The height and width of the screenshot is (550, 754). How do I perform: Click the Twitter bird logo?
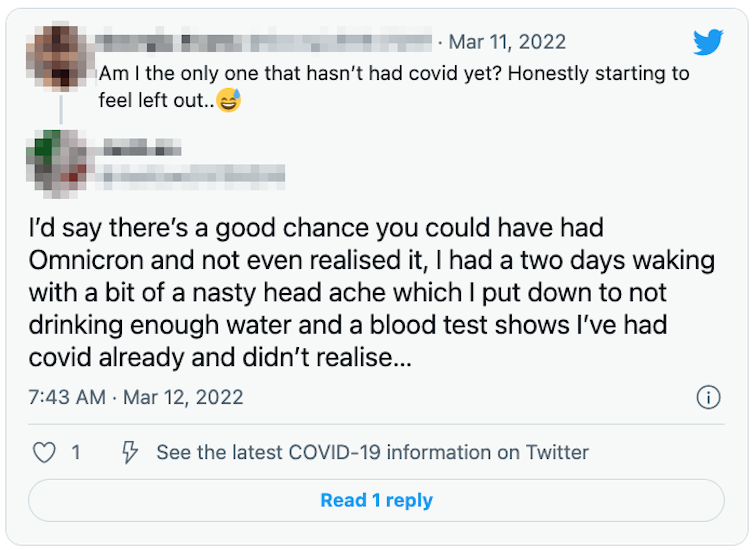707,42
